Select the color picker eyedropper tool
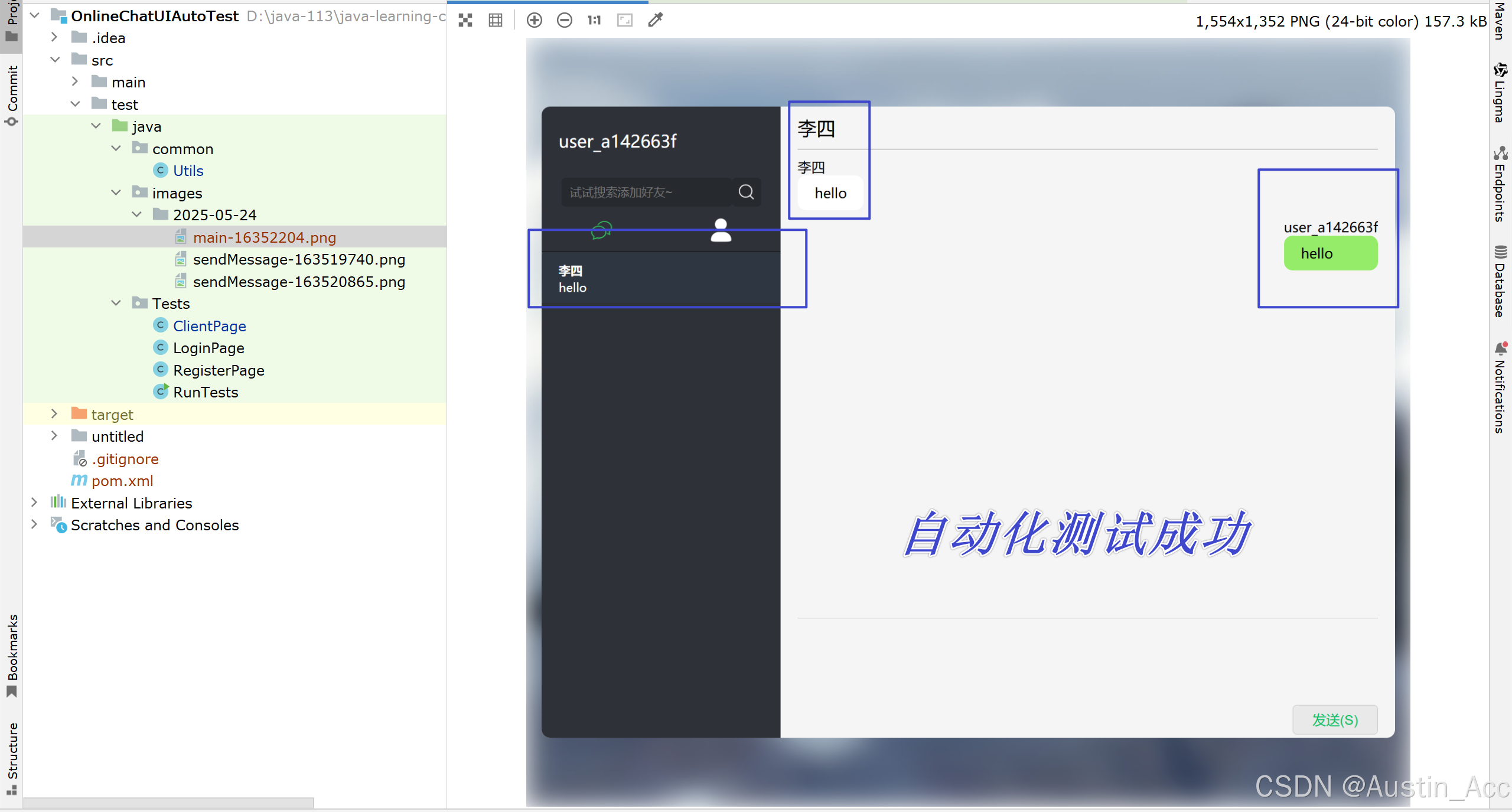Viewport: 1512px width, 812px height. pyautogui.click(x=656, y=21)
